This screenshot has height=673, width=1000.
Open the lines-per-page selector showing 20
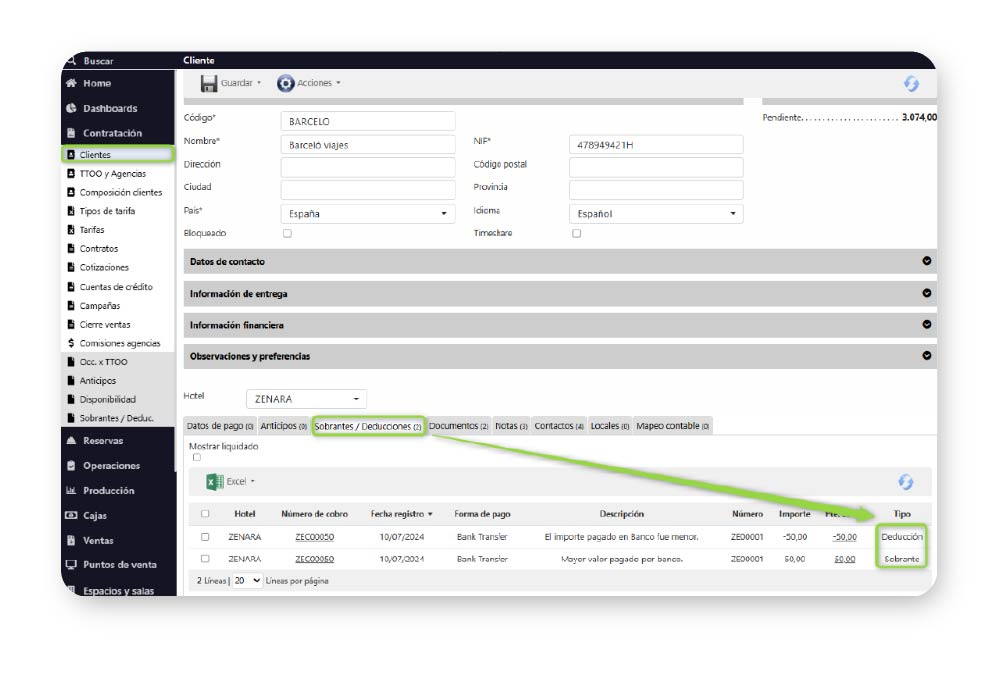[x=246, y=580]
